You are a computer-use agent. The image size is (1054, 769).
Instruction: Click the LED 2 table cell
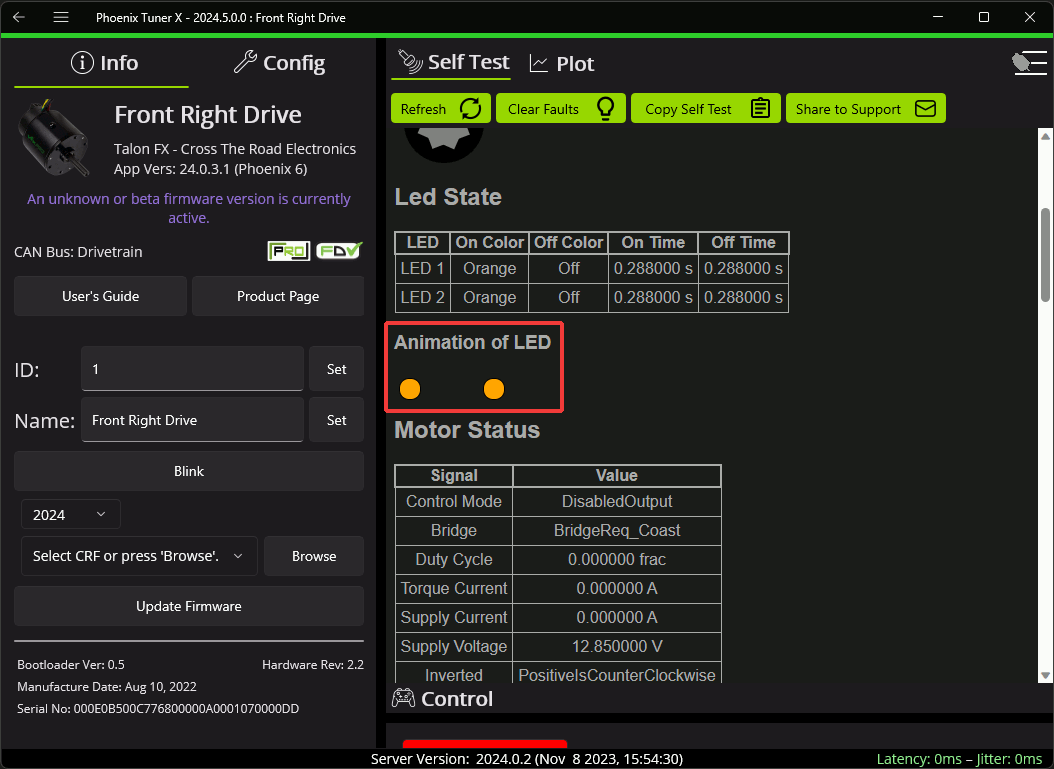422,297
